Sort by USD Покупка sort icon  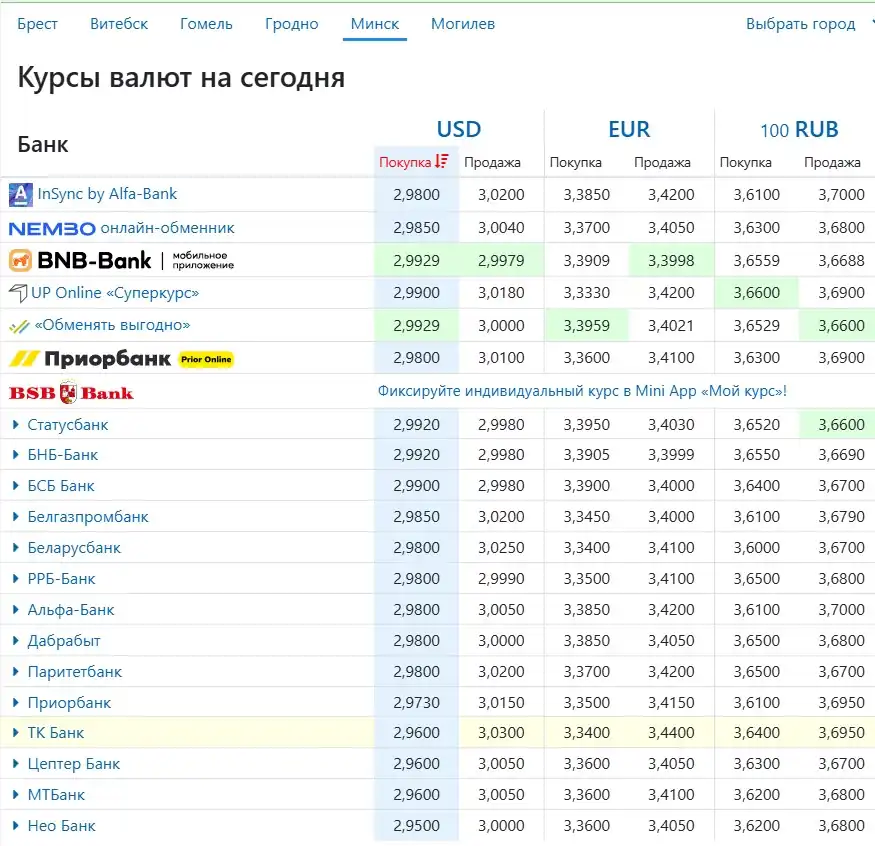[442, 162]
